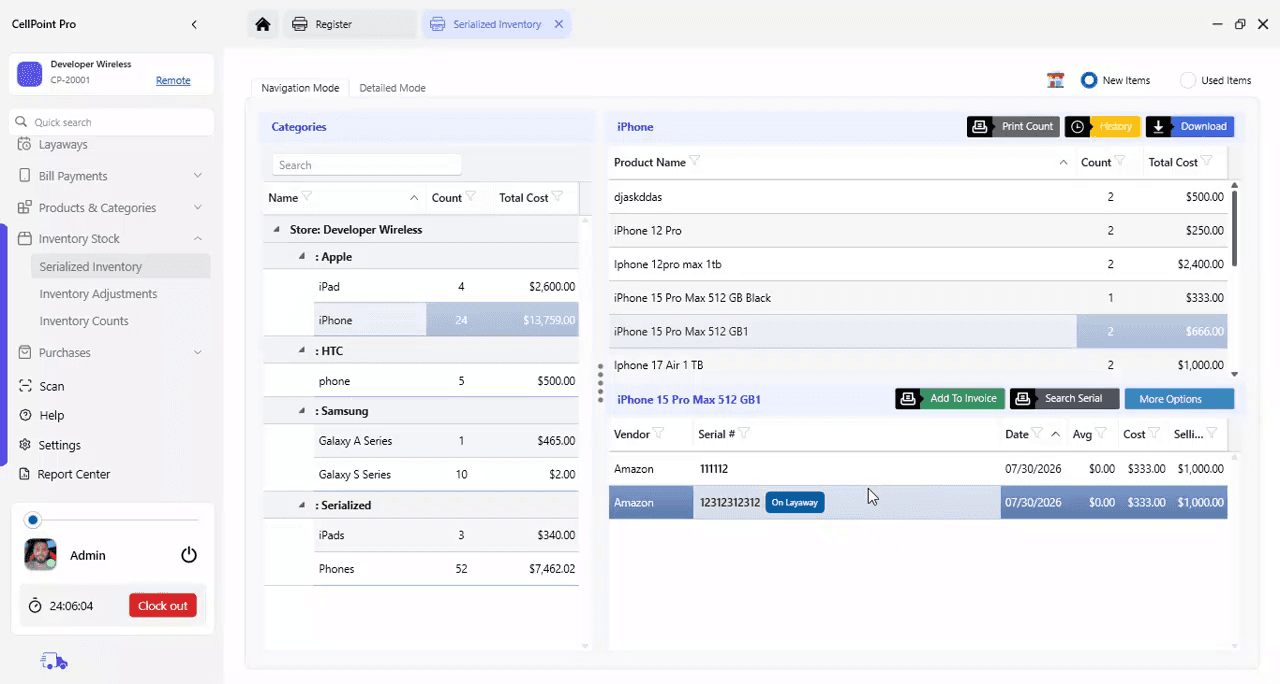Filter the Serial # column
1280x684 pixels.
745,433
